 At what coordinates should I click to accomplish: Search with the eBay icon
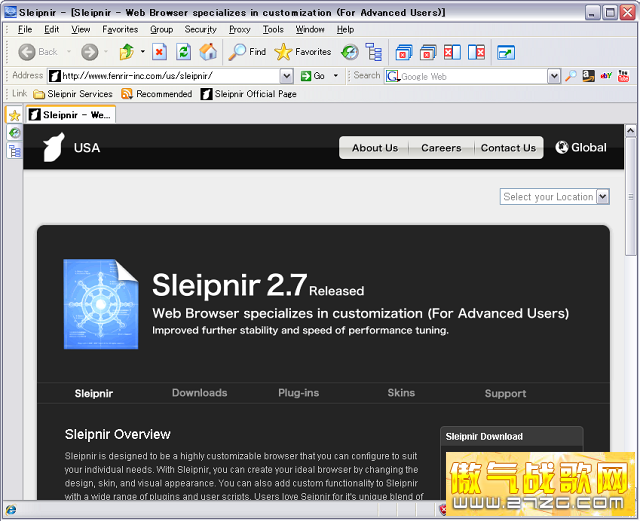606,76
